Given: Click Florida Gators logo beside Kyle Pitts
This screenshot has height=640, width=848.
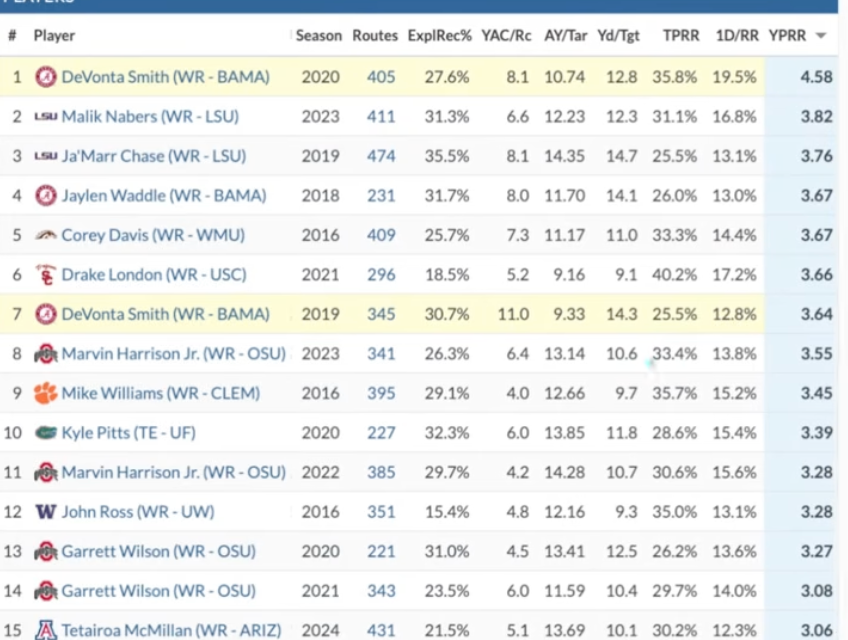Looking at the screenshot, I should [45, 433].
